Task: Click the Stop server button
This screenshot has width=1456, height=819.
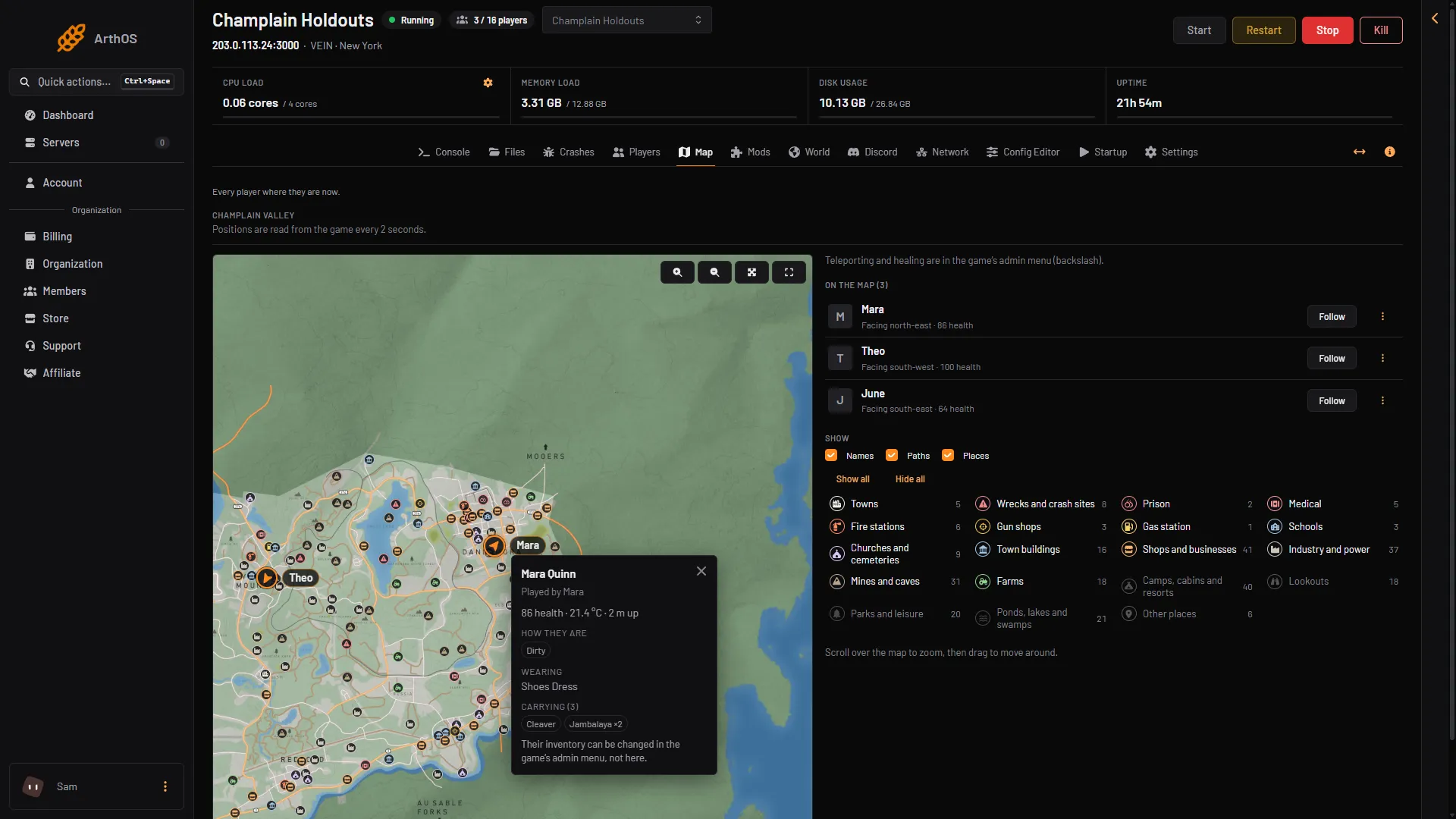Action: pyautogui.click(x=1327, y=30)
